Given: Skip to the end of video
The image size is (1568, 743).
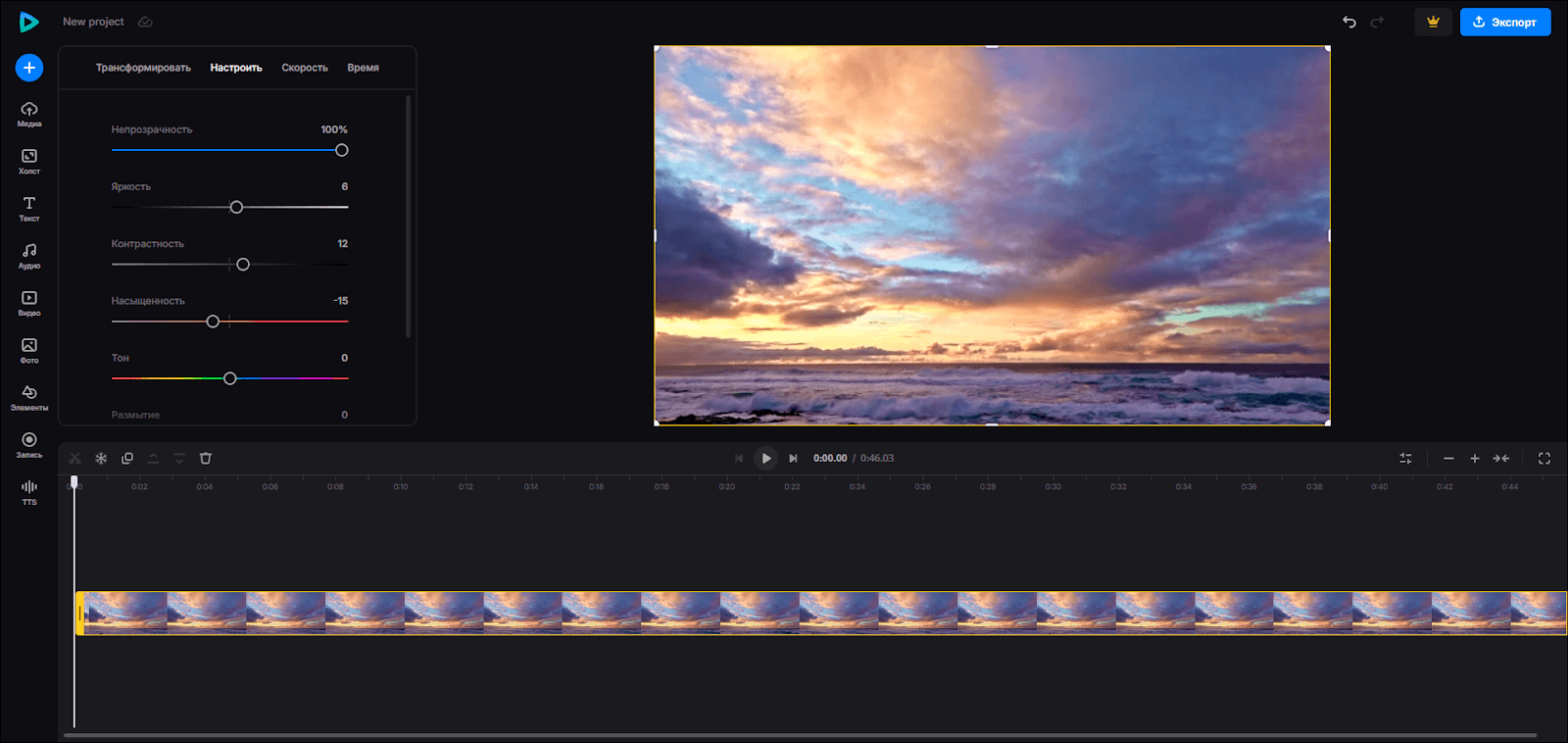Looking at the screenshot, I should click(793, 458).
